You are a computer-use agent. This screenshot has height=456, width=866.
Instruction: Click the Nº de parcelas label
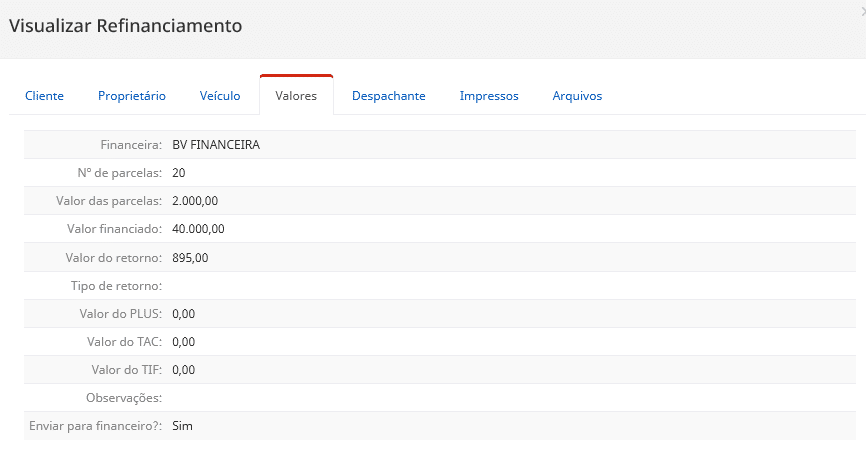[119, 173]
